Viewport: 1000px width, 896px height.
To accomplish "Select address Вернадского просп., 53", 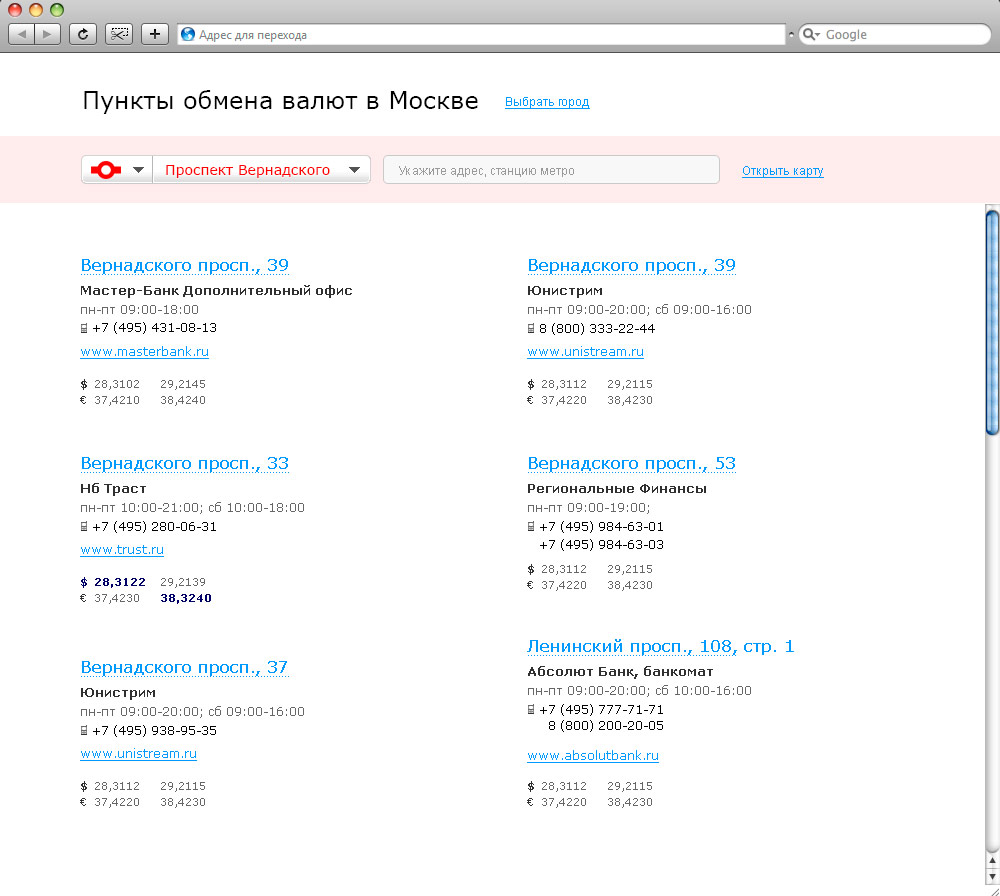I will point(631,464).
